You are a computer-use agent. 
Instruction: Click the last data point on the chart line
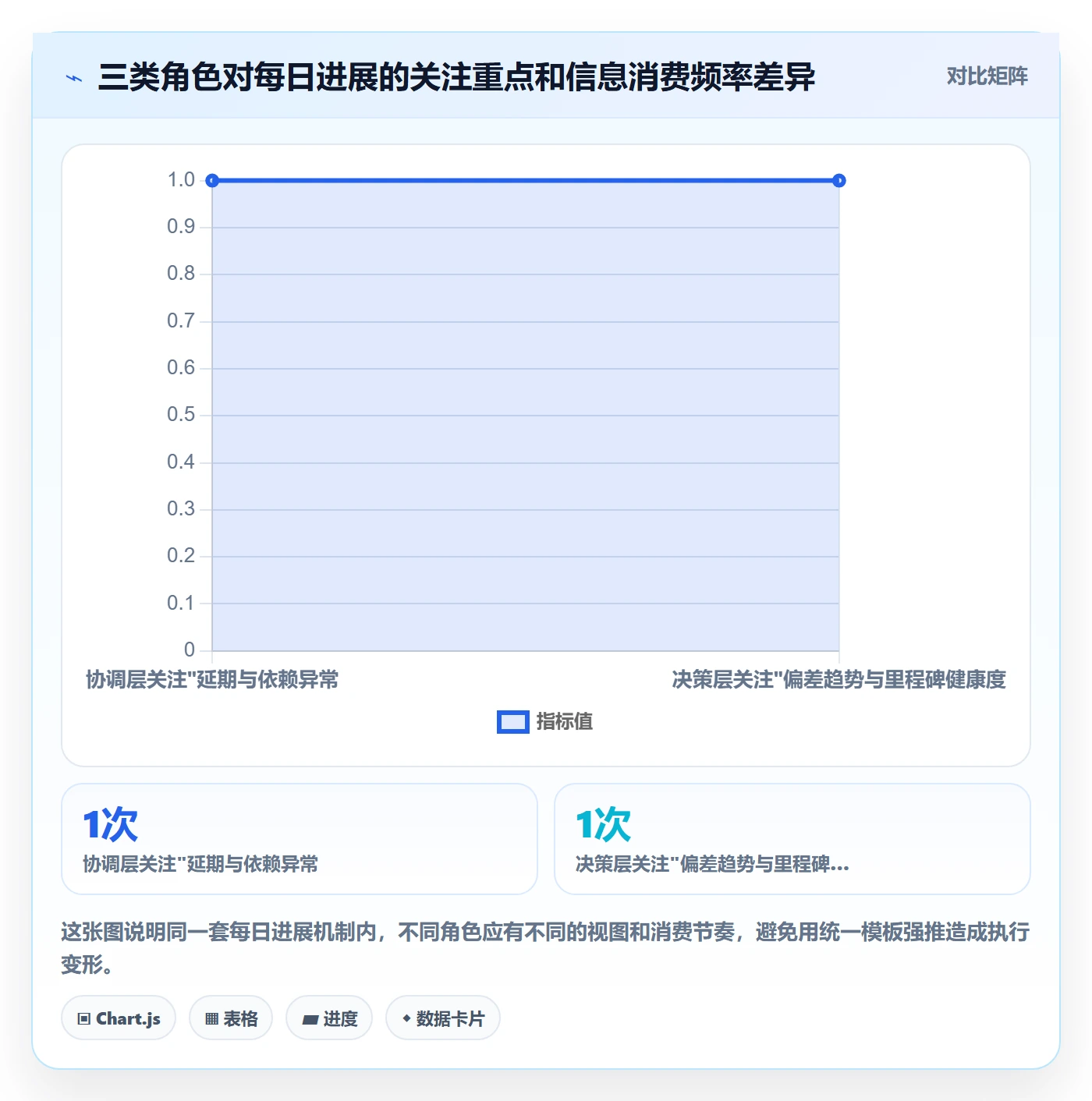839,181
